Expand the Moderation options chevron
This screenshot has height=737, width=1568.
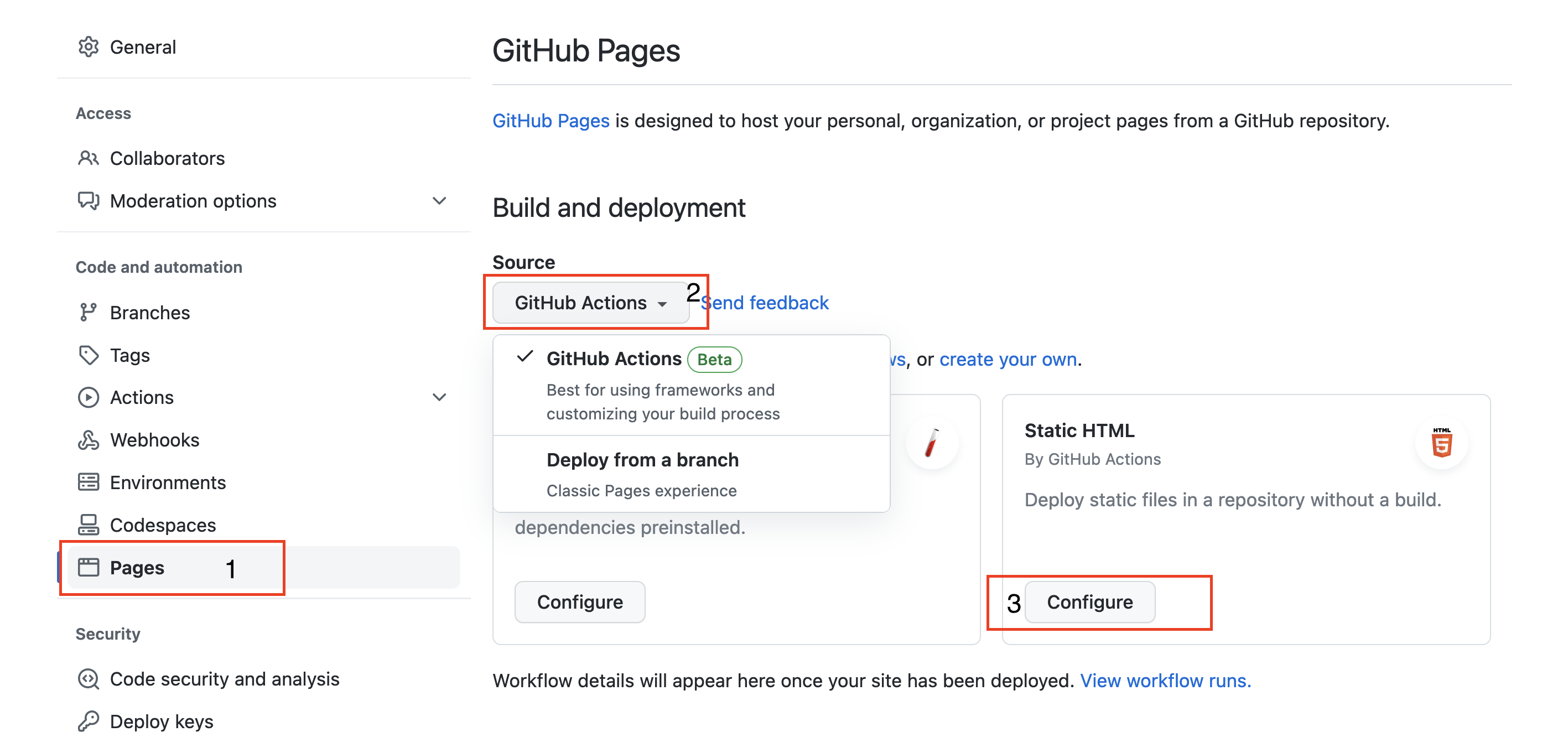coord(439,201)
